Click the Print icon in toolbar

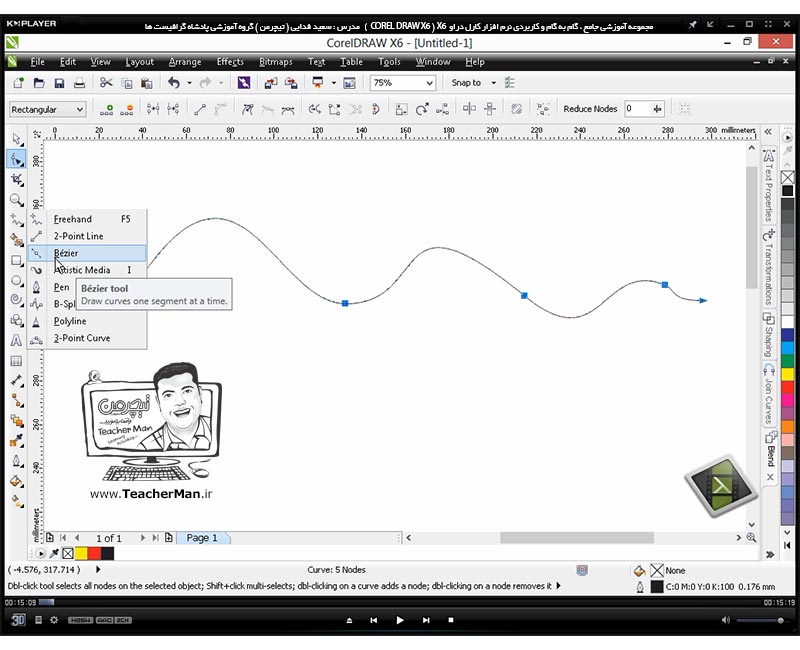point(79,83)
